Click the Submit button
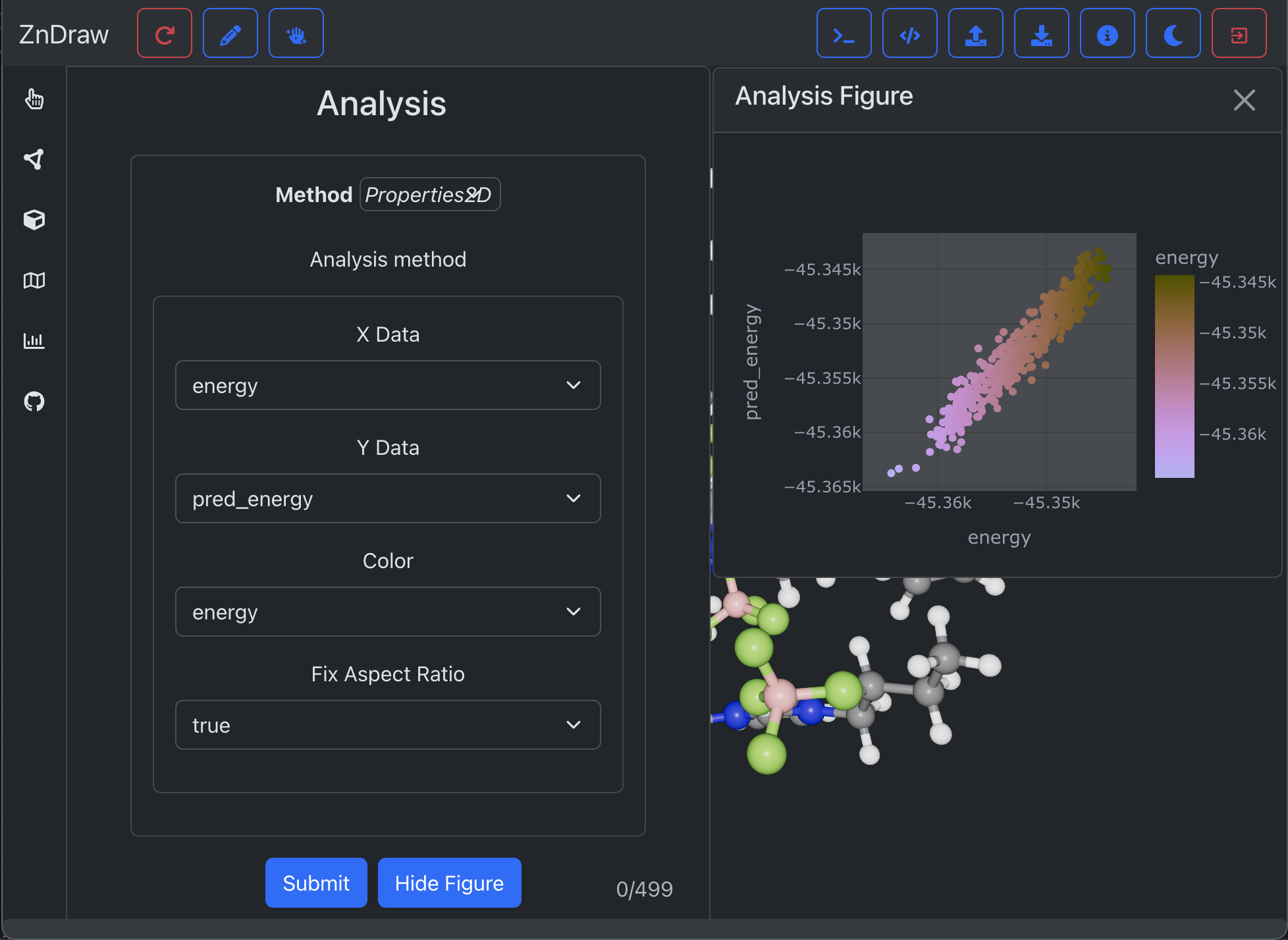Viewport: 1288px width, 940px height. (315, 882)
